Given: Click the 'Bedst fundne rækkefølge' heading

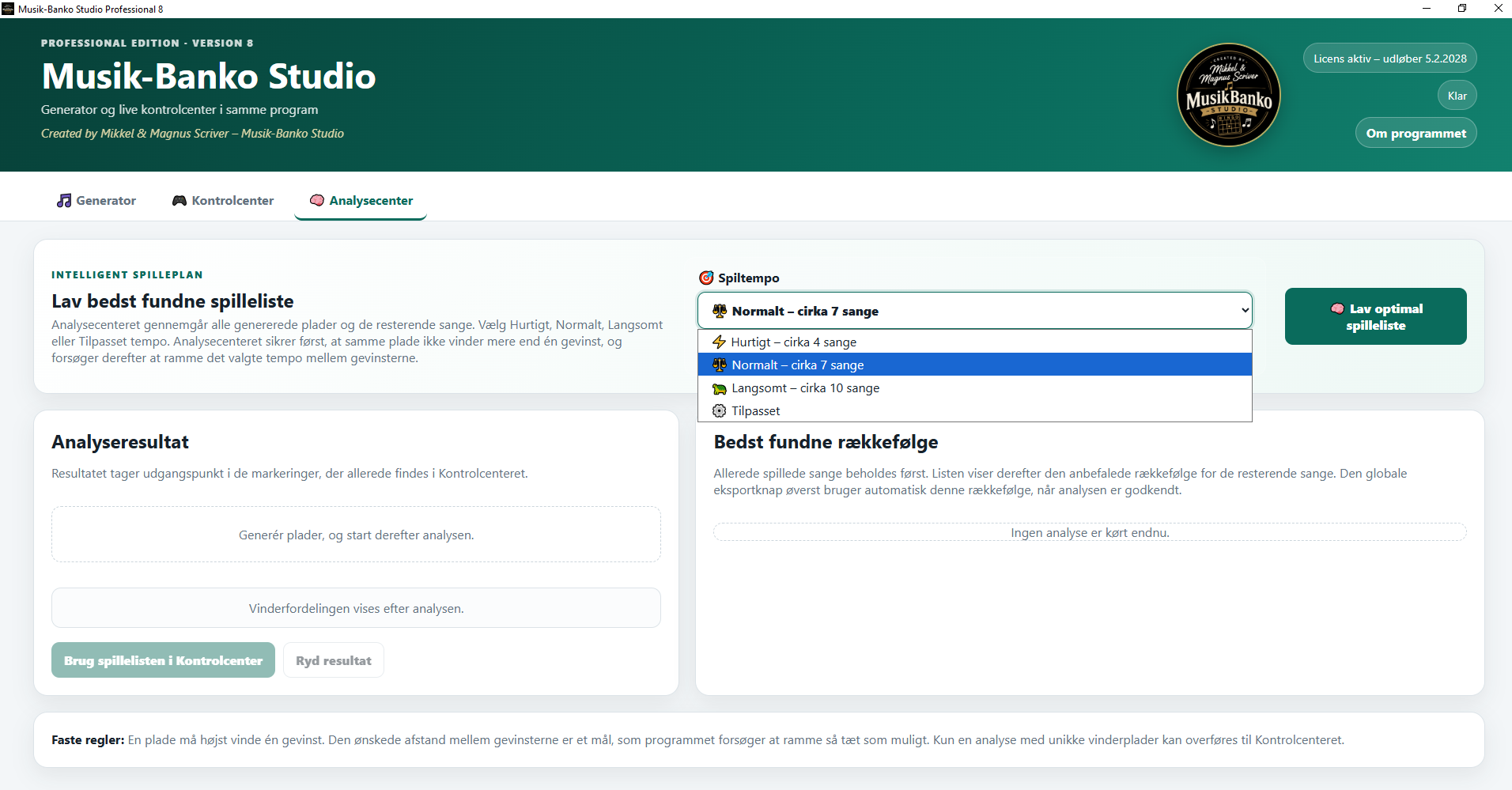Looking at the screenshot, I should (x=826, y=442).
